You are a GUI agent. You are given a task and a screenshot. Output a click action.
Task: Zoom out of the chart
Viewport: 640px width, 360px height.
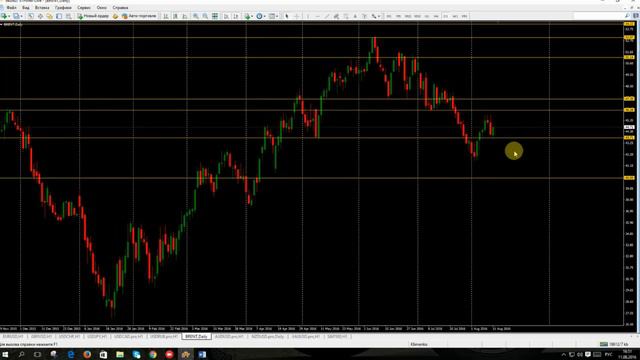[205, 16]
